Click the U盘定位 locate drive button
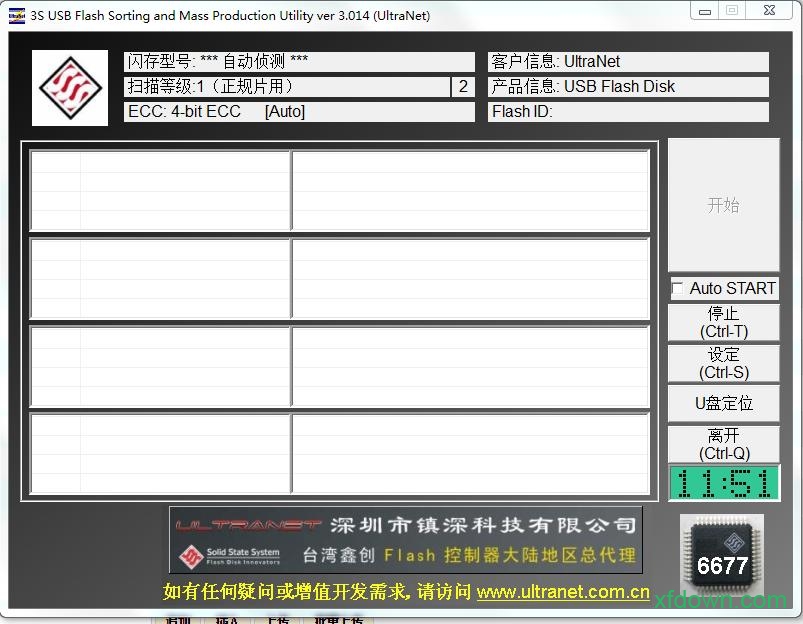 [x=723, y=403]
